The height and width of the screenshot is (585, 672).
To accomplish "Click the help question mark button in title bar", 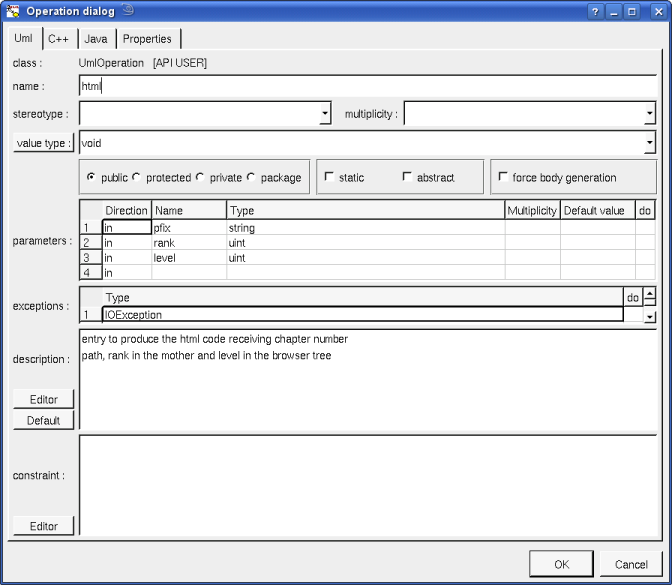I will point(595,12).
